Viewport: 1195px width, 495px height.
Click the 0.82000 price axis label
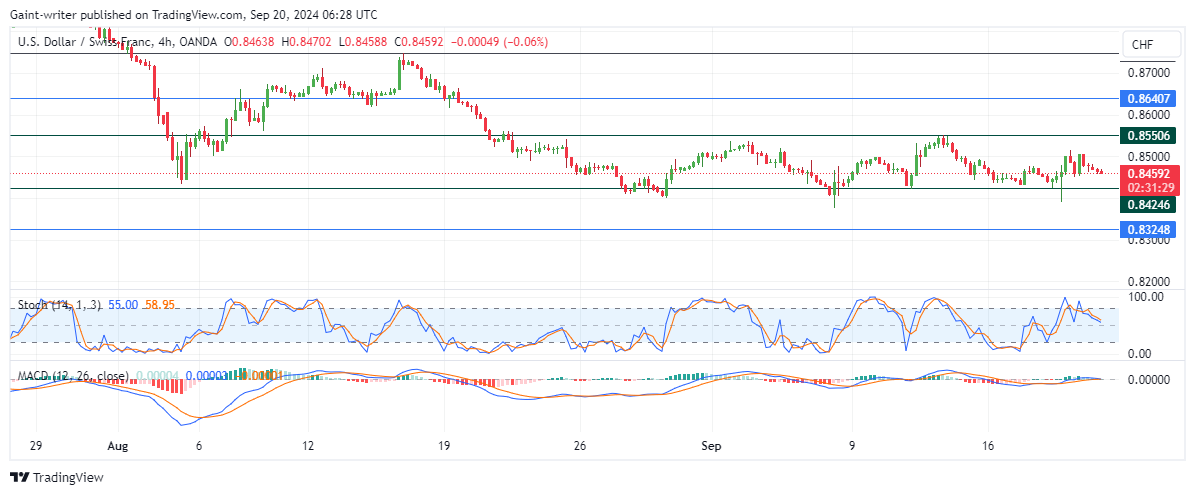(x=1147, y=282)
